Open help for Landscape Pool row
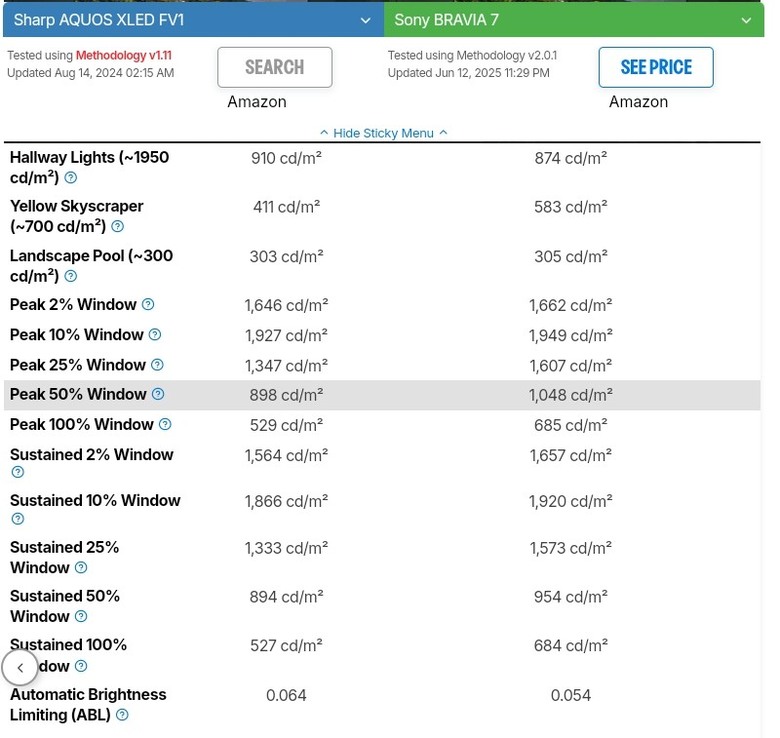The width and height of the screenshot is (780, 738). [71, 276]
